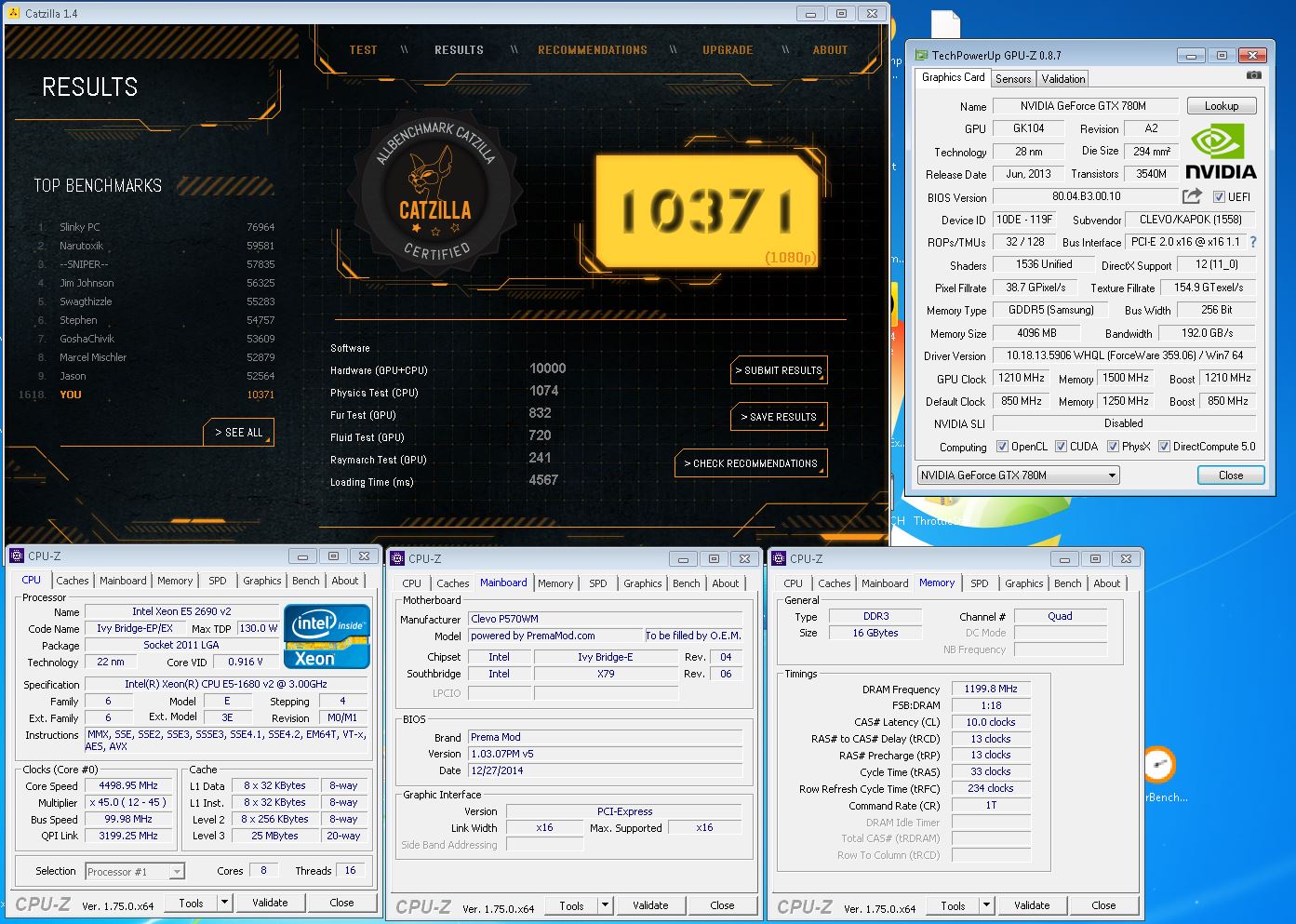The height and width of the screenshot is (924, 1296).
Task: Toggle the PhysX checkbox
Action: pos(1113,447)
